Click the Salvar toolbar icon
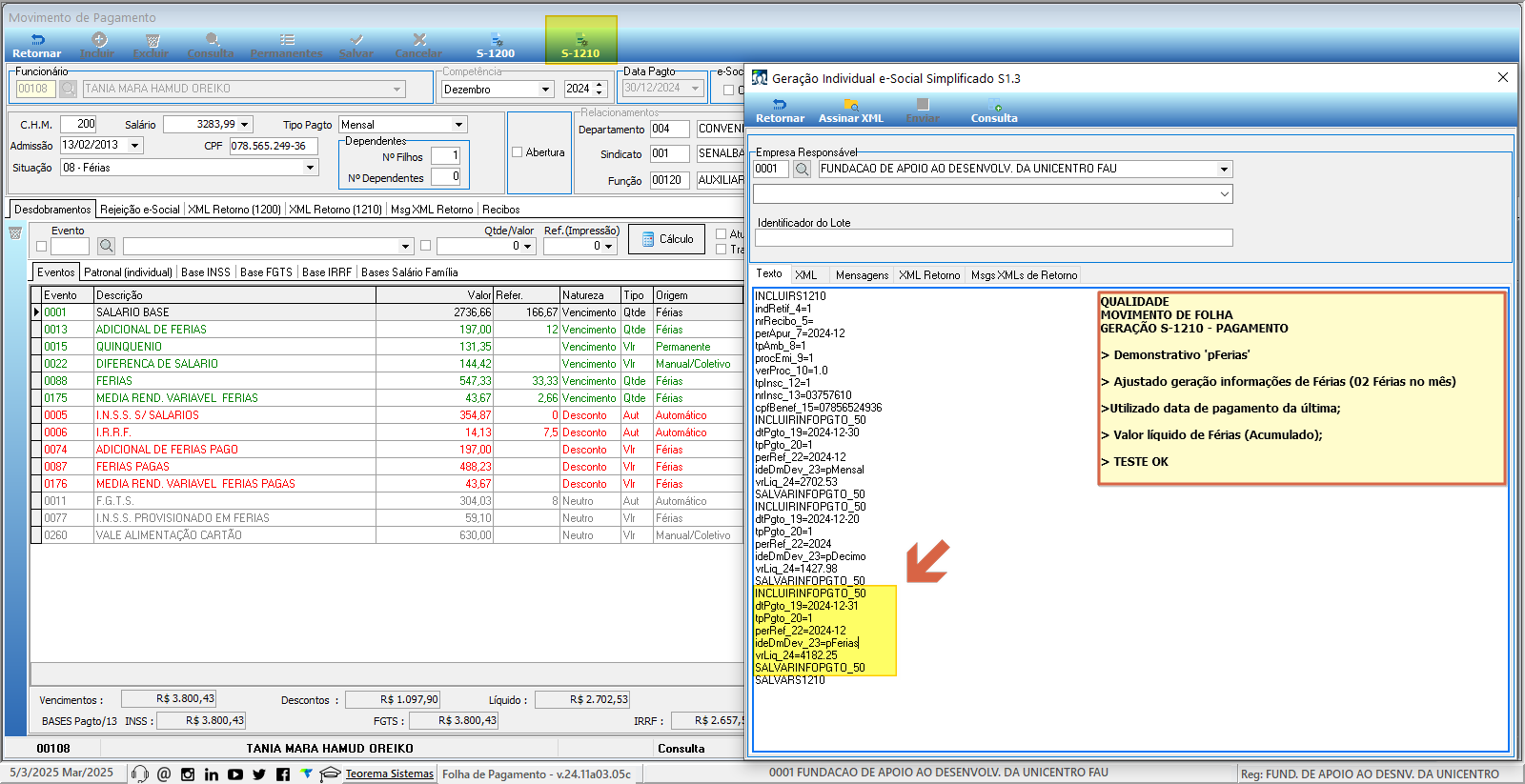 [x=356, y=46]
